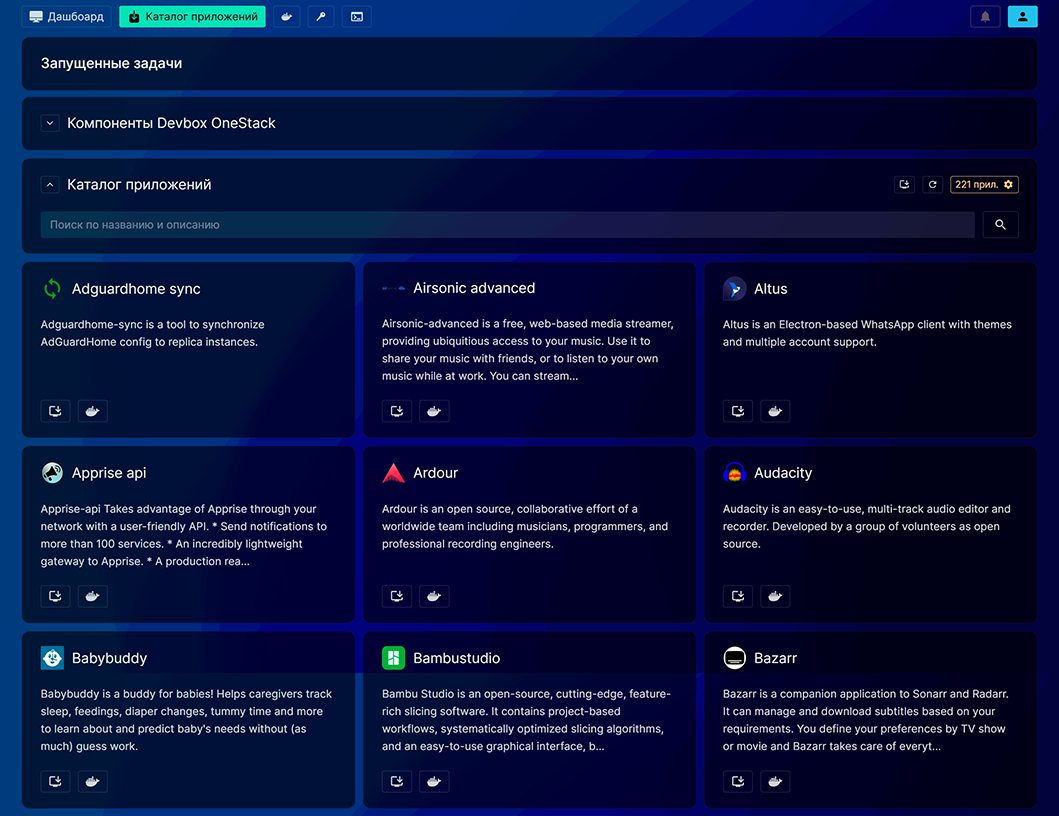Open the Babybuddy app title

pos(109,658)
